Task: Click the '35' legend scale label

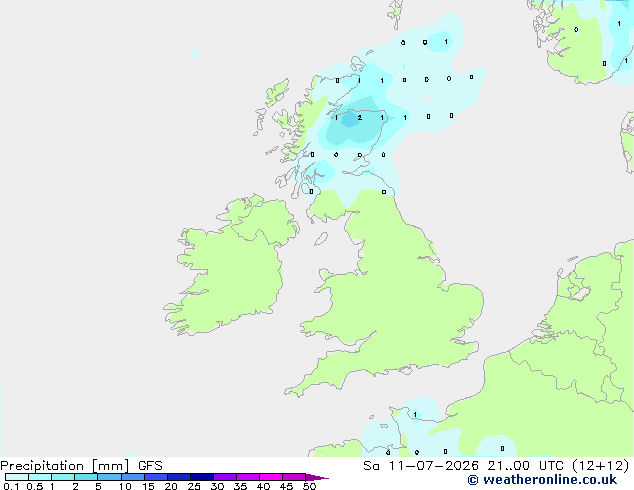Action: [240, 486]
